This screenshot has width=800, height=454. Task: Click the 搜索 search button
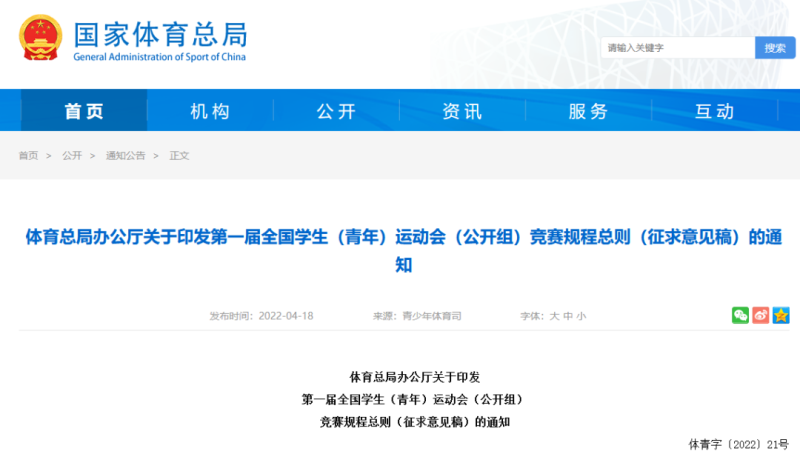775,48
